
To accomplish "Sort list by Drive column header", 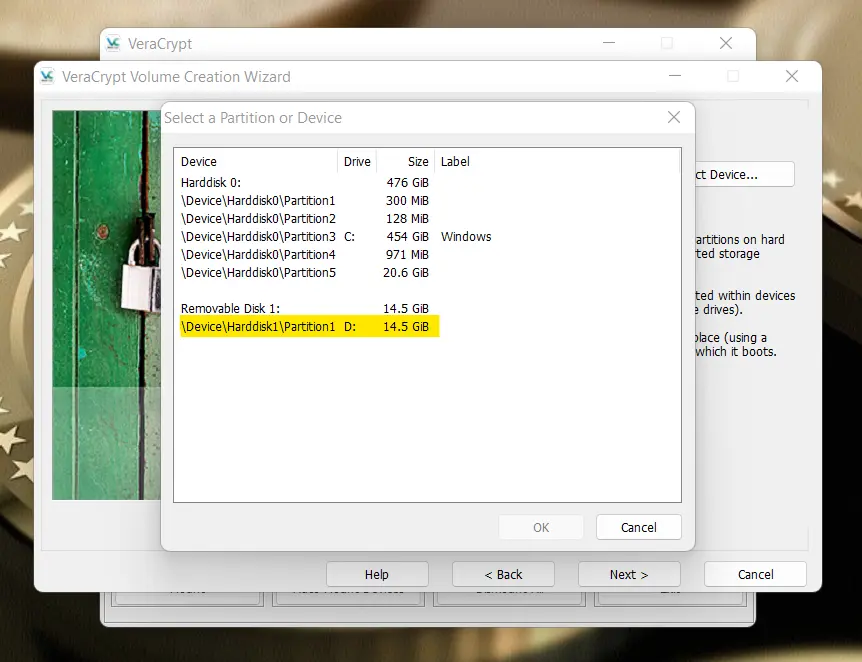I will [x=357, y=162].
